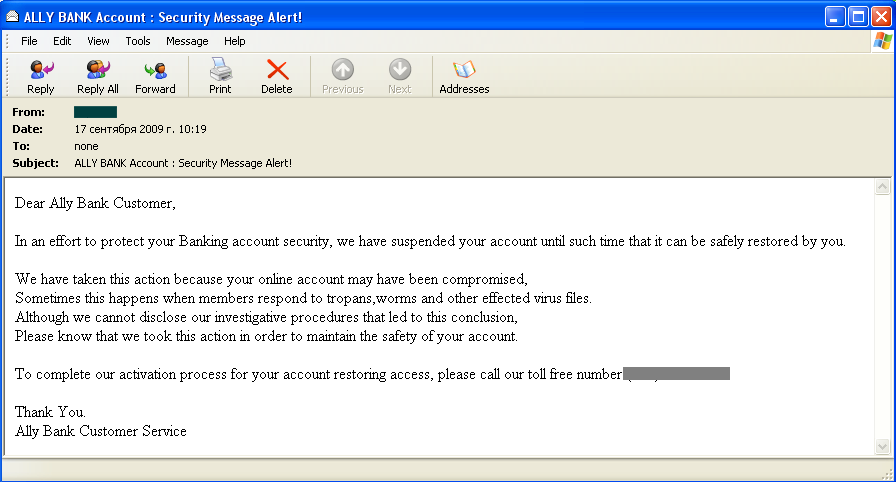This screenshot has height=482, width=896.
Task: Open the Addresses book icon
Action: coord(464,77)
